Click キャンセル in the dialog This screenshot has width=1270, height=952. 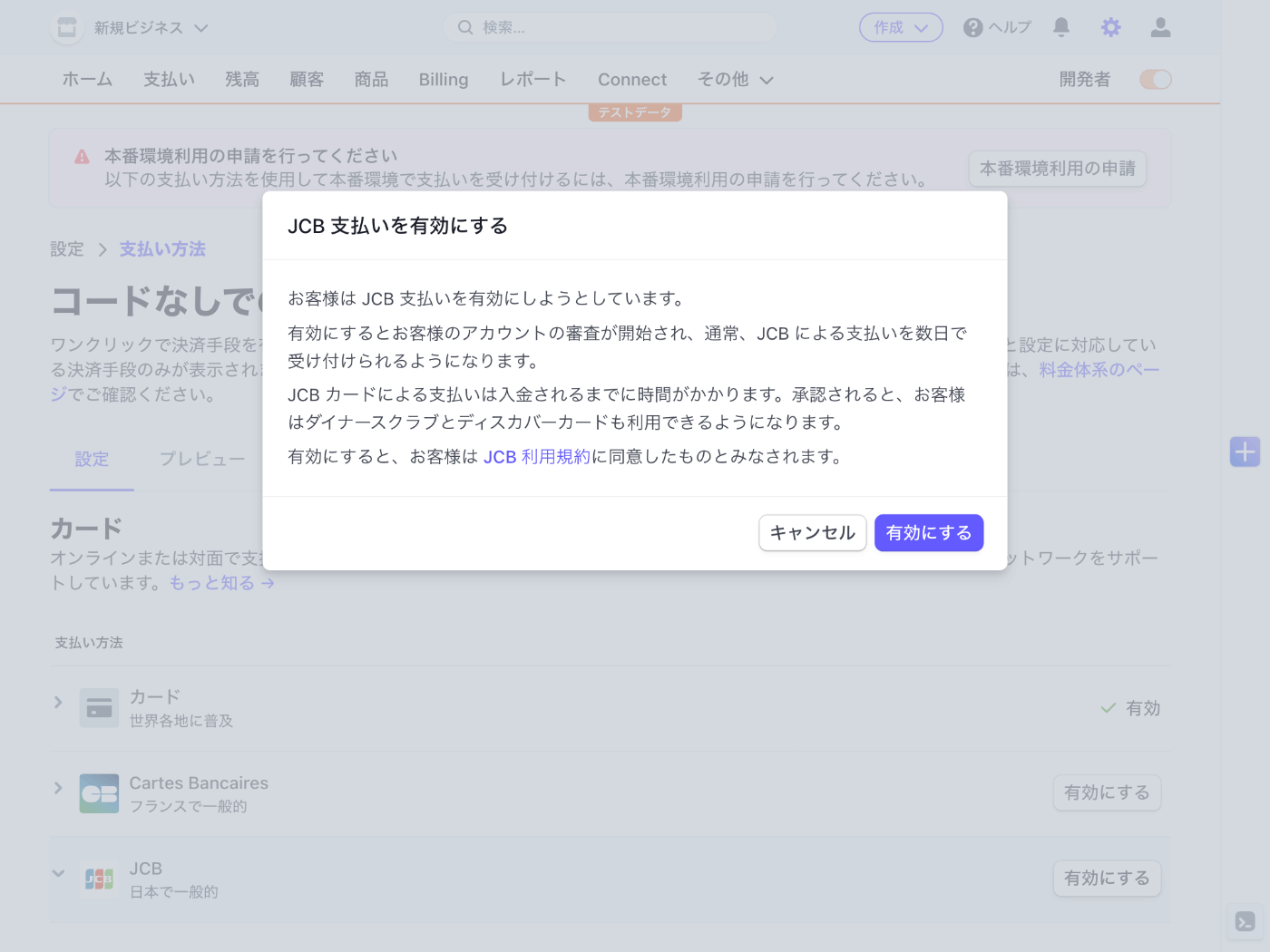tap(813, 533)
